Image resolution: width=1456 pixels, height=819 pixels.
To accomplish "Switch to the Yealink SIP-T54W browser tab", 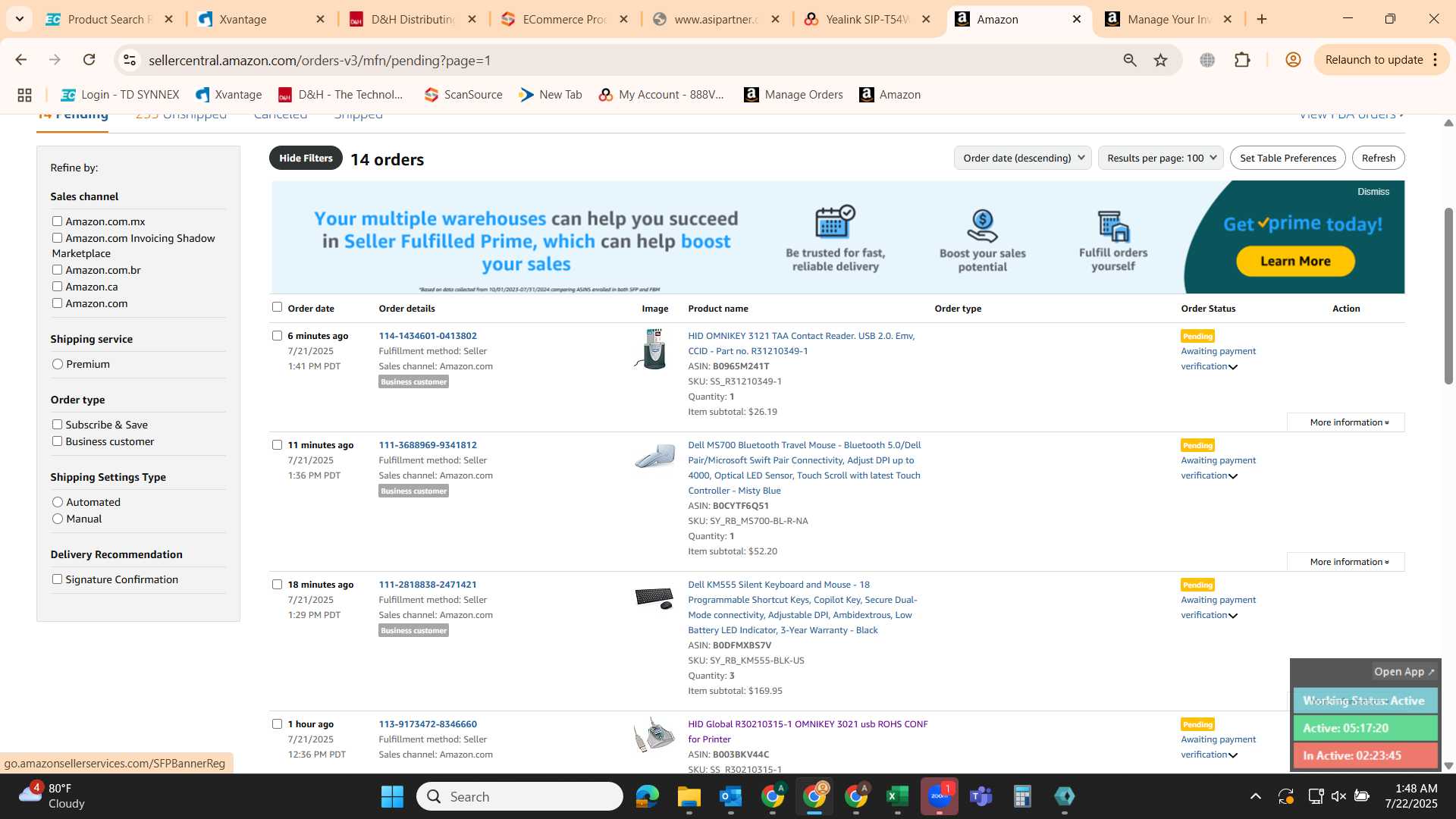I will (867, 19).
